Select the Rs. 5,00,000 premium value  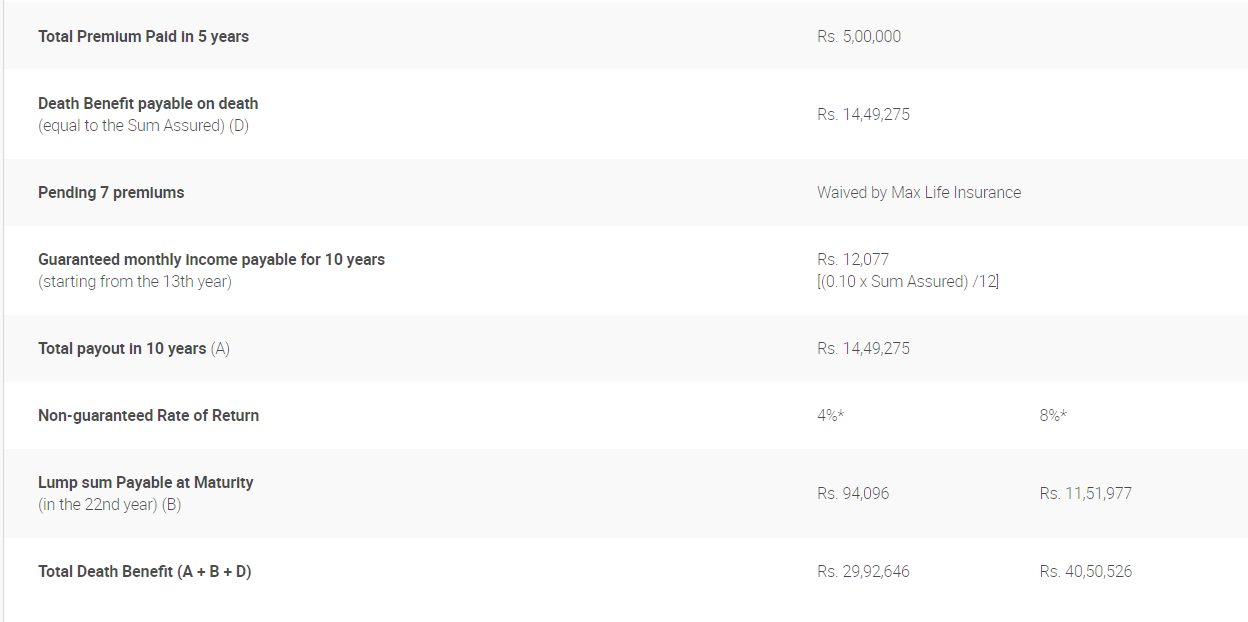(859, 36)
